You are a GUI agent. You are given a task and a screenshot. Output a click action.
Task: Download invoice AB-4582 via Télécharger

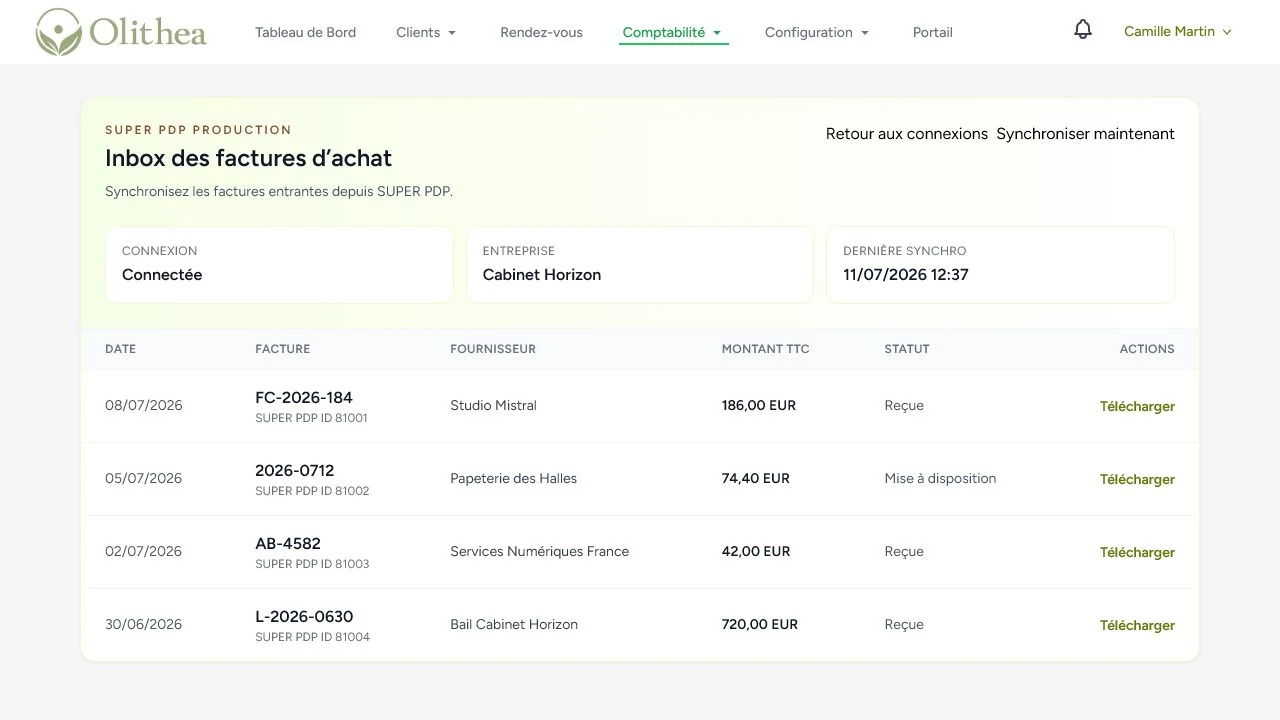click(1137, 552)
